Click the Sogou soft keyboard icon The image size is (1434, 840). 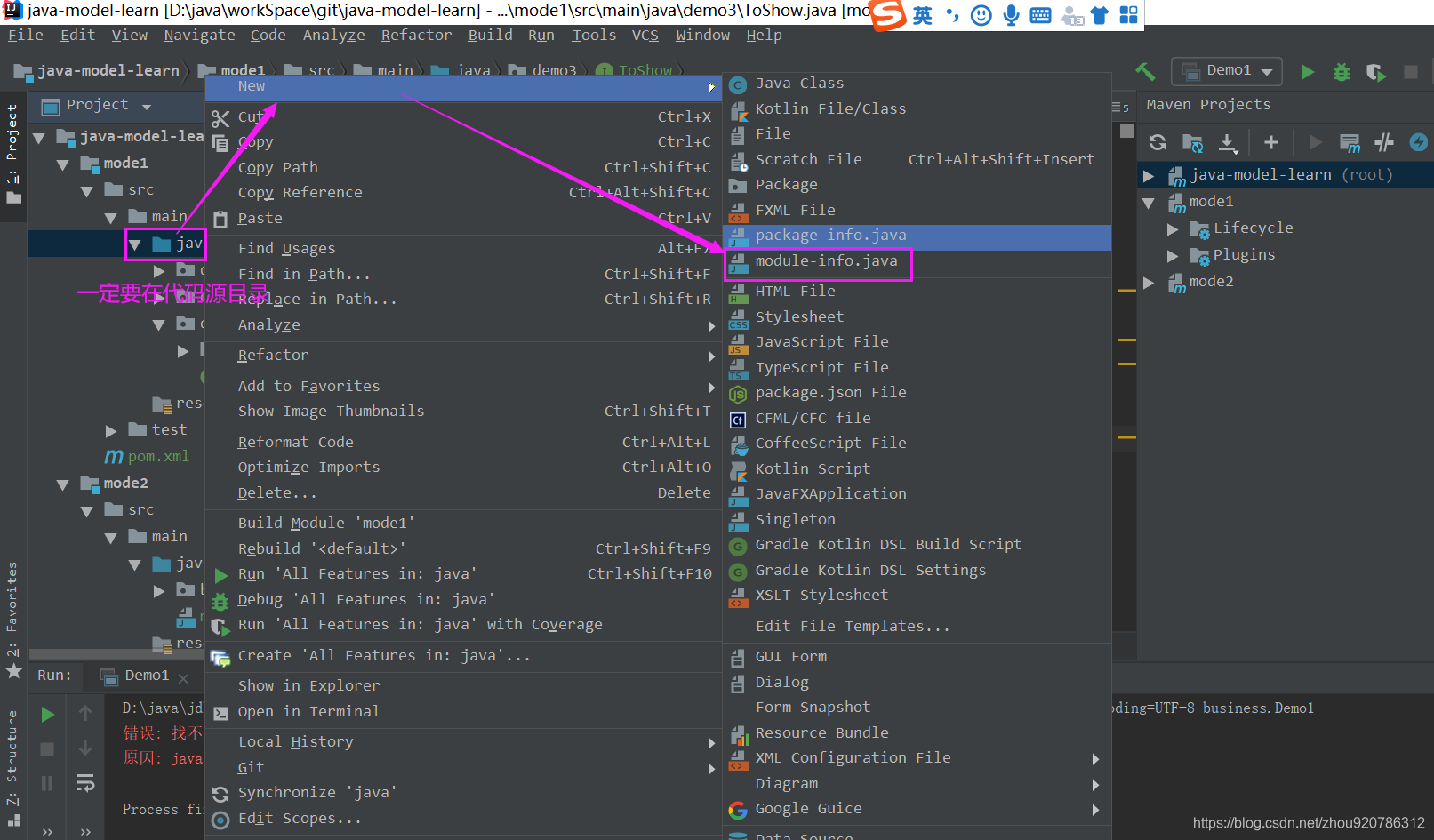pyautogui.click(x=1040, y=15)
